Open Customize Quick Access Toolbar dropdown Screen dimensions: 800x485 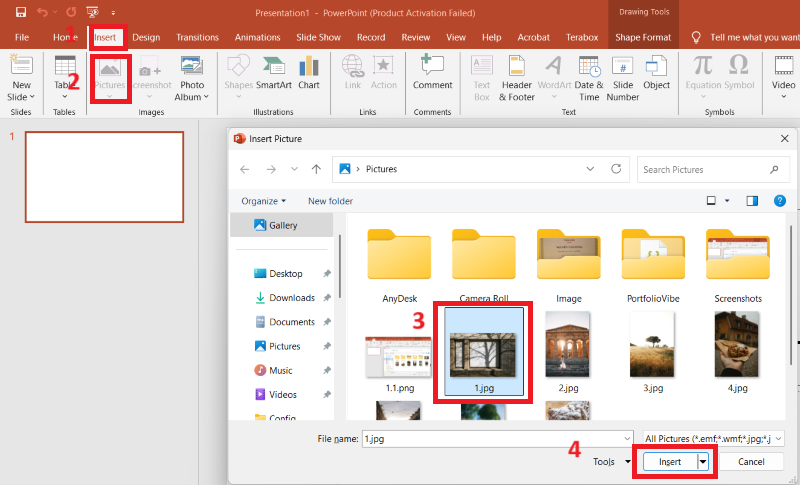coord(113,13)
